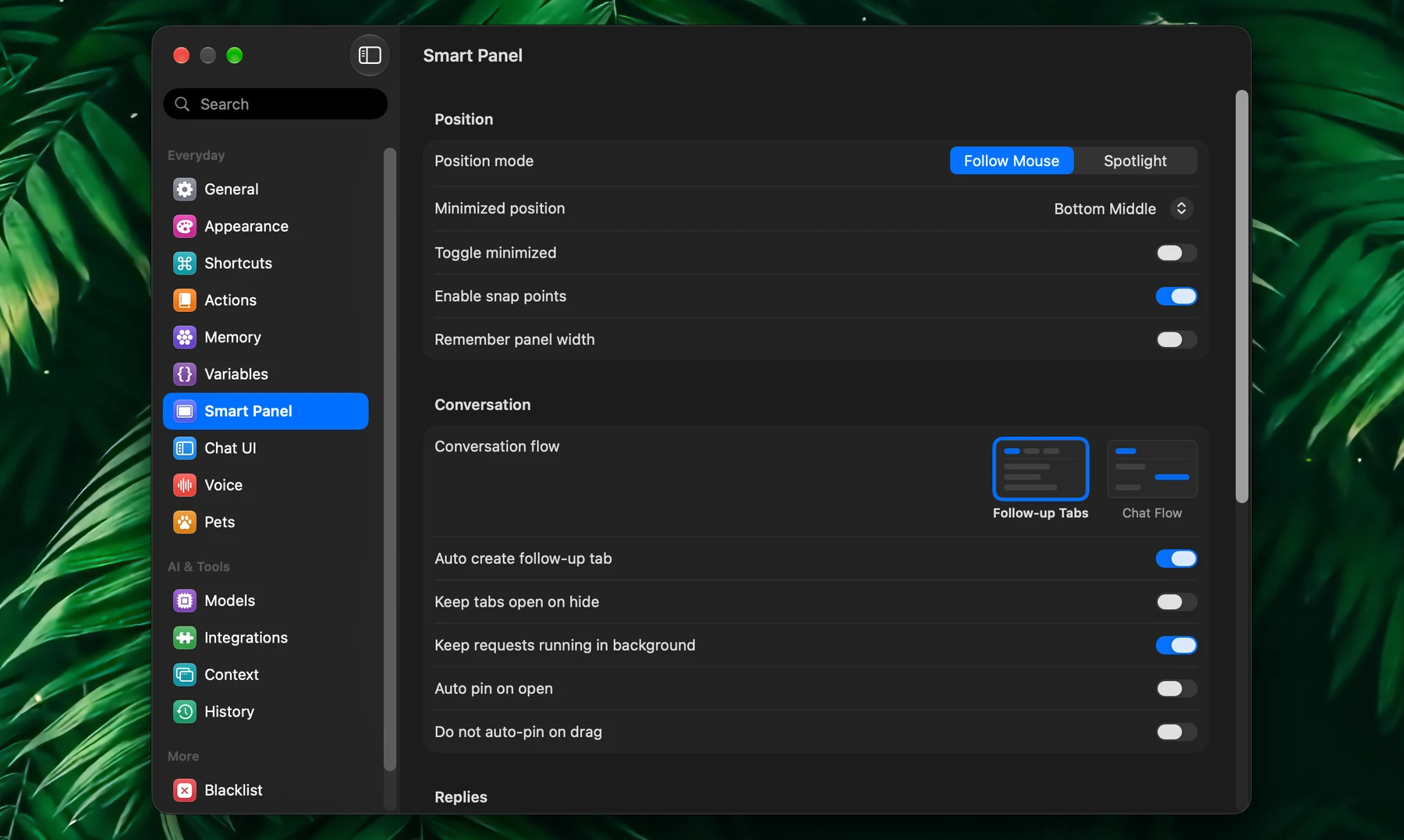Click the Smart Panel window title

[473, 55]
